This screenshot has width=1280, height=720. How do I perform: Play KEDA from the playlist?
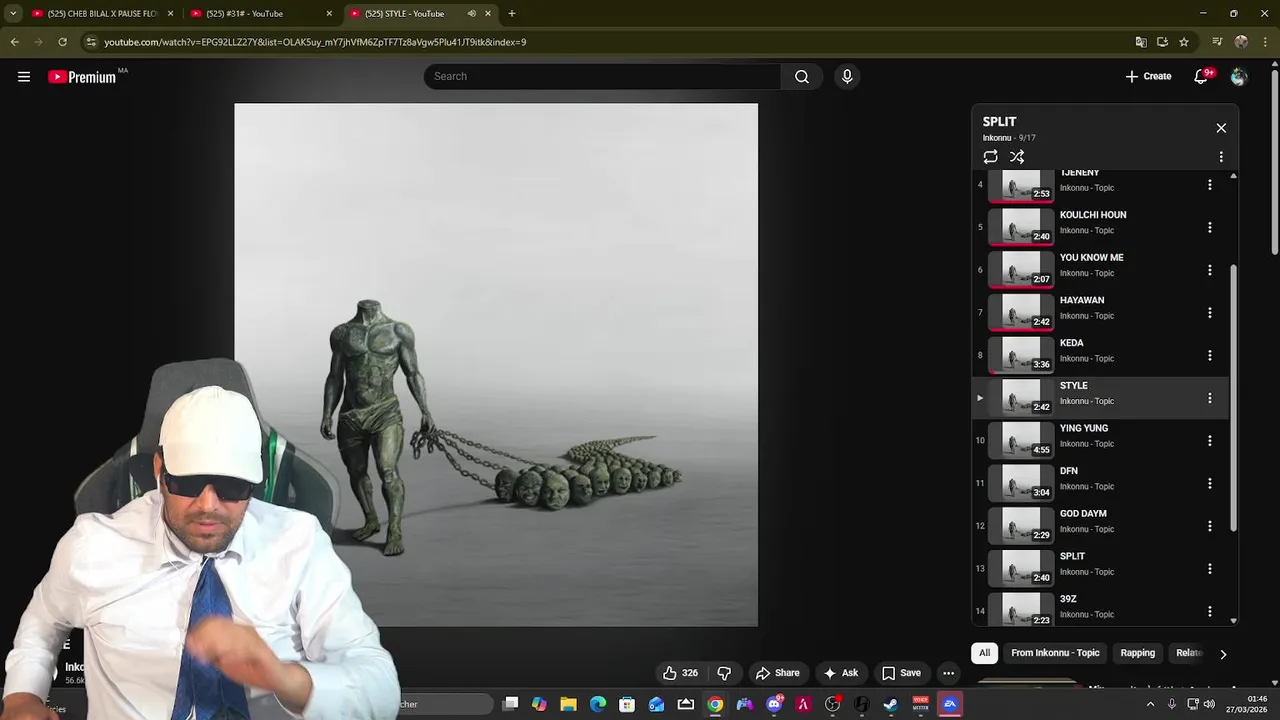(1100, 356)
